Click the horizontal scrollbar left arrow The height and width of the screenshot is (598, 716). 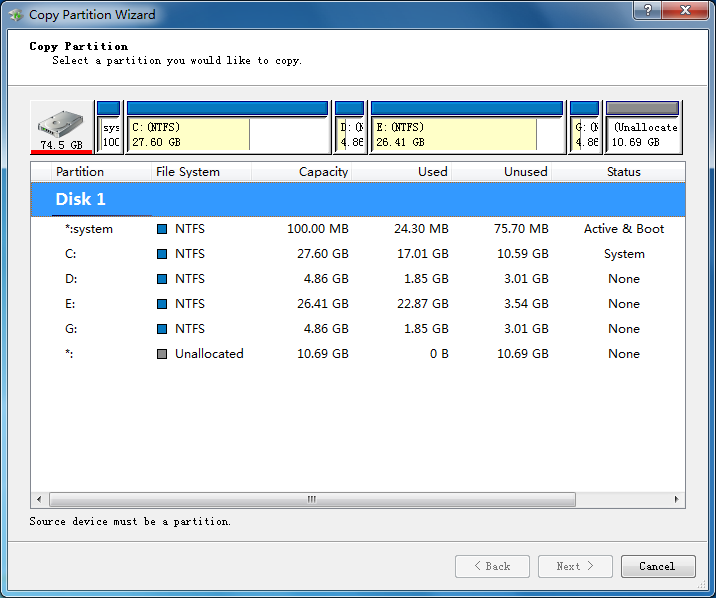coord(39,499)
